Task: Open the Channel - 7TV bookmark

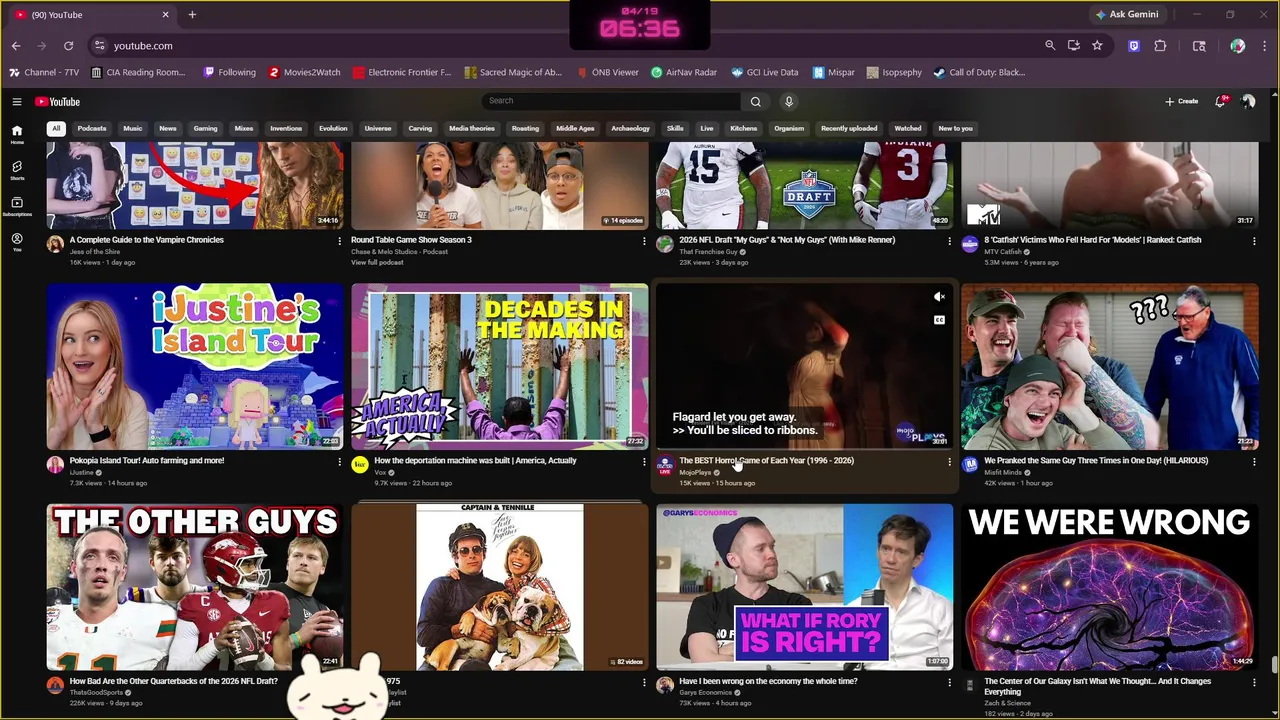Action: (44, 72)
